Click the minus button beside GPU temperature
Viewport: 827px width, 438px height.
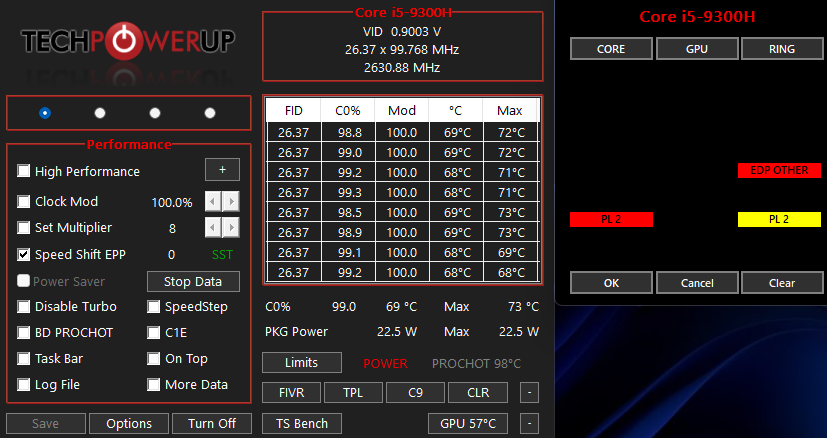530,423
